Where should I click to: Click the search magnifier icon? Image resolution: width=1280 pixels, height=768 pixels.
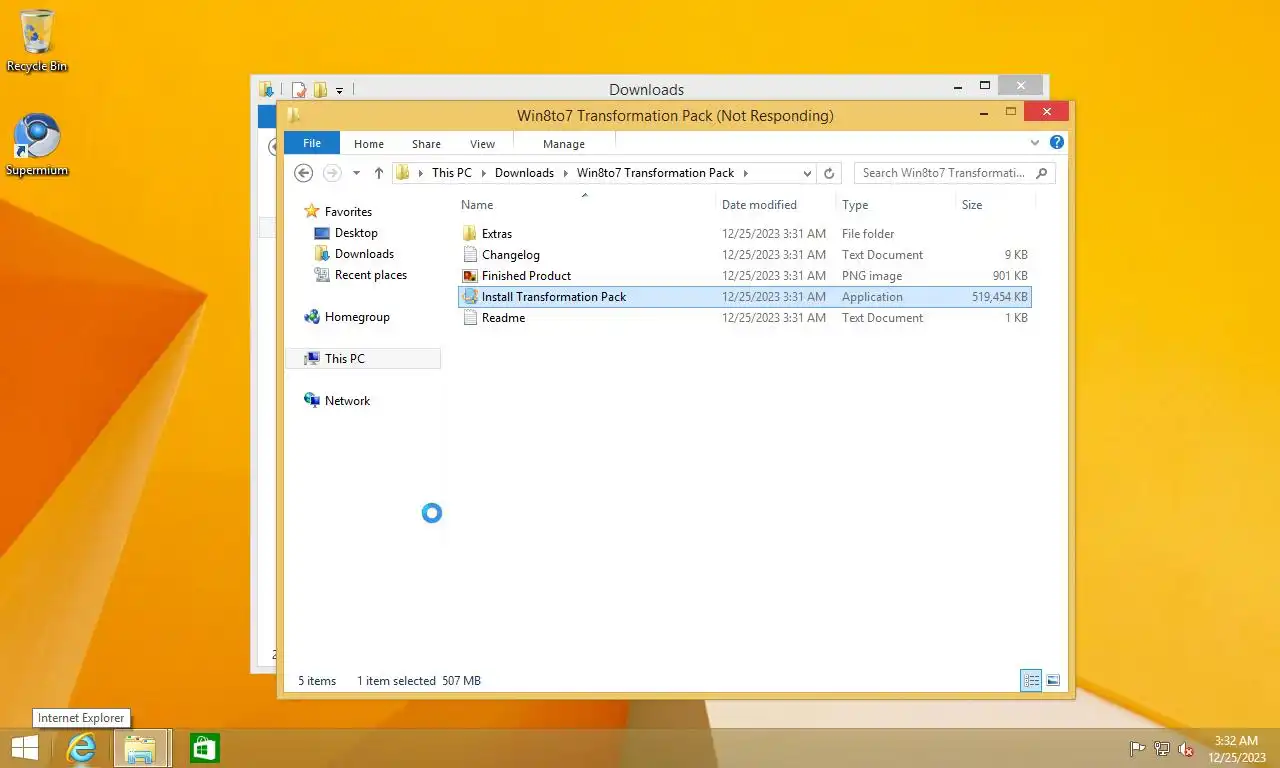click(1041, 173)
